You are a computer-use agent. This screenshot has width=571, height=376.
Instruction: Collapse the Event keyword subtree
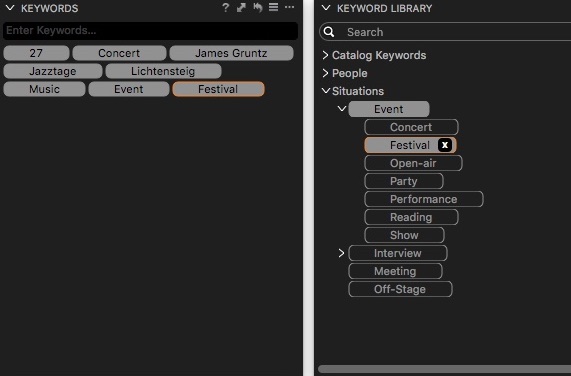click(342, 108)
